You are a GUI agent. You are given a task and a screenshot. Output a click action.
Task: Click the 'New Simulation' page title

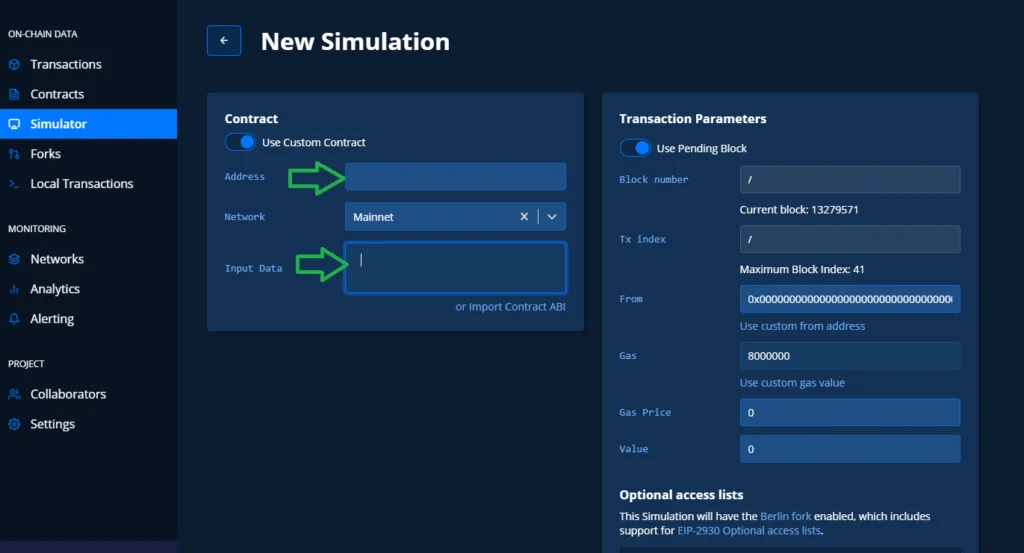coord(355,42)
